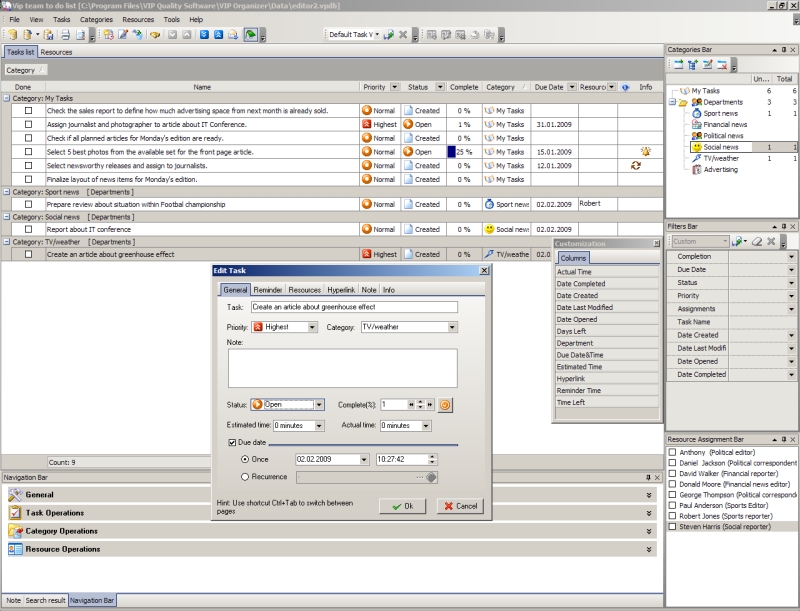
Task: Click the Cancel button in Edit Task
Action: point(460,506)
